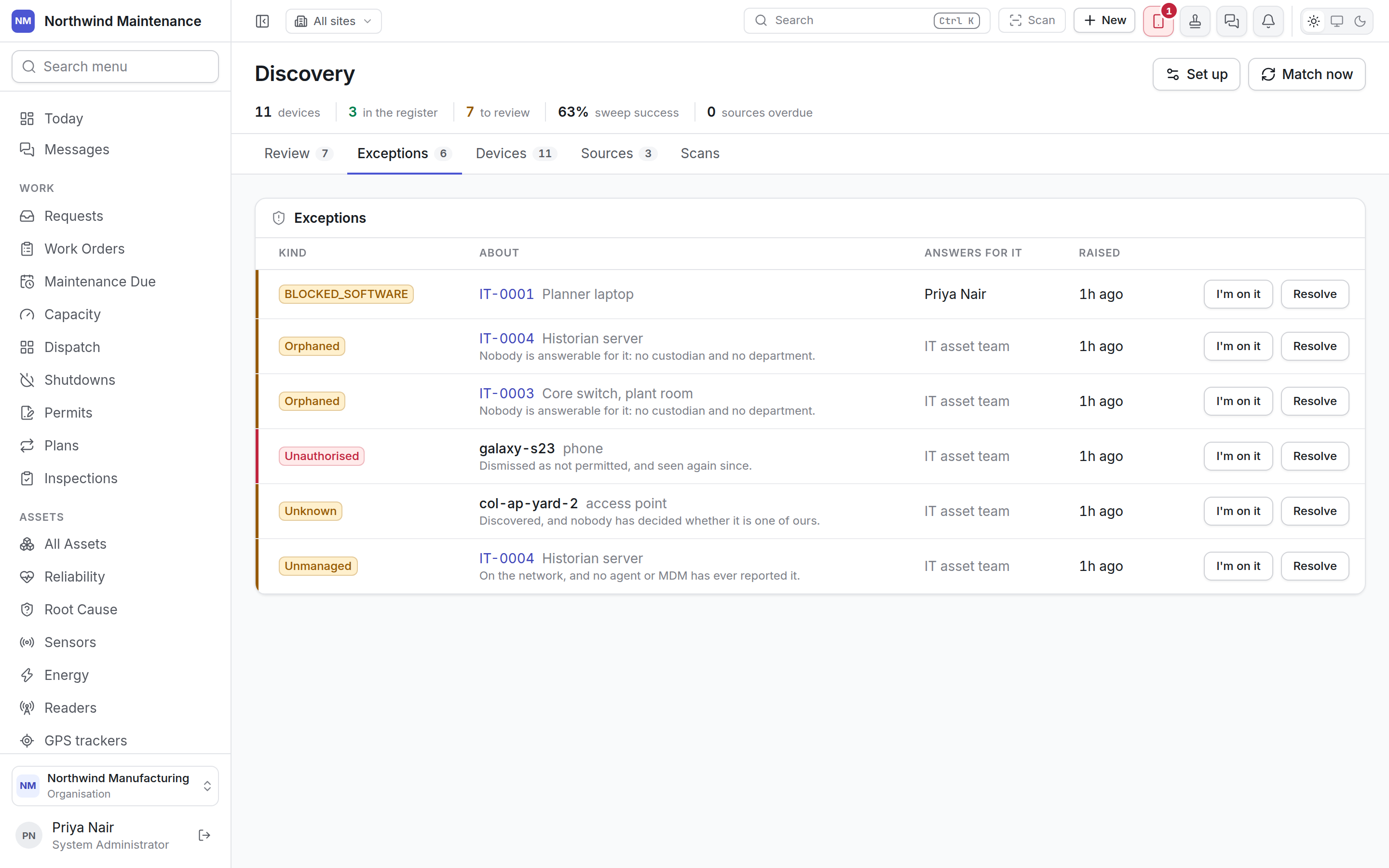
Task: Click the sign out icon beside Priya Nair
Action: pos(204,835)
